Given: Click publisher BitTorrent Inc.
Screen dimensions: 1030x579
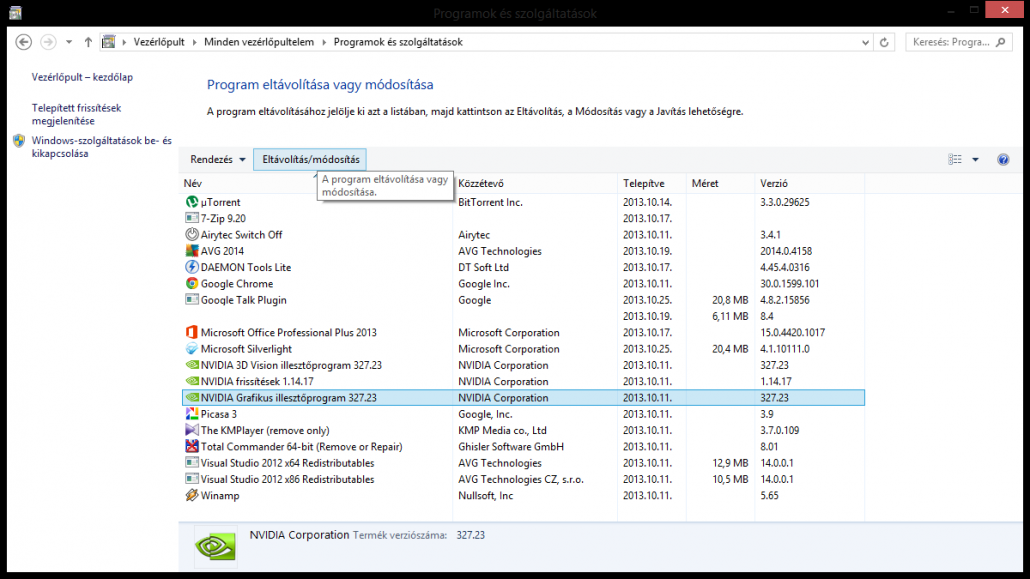Looking at the screenshot, I should [490, 202].
